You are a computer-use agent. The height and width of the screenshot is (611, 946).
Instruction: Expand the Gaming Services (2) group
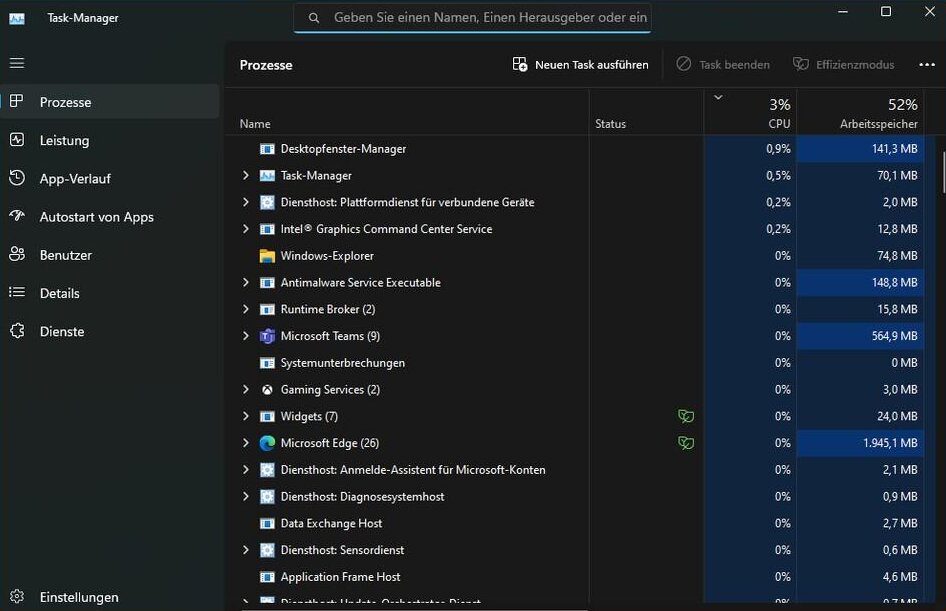coord(246,390)
